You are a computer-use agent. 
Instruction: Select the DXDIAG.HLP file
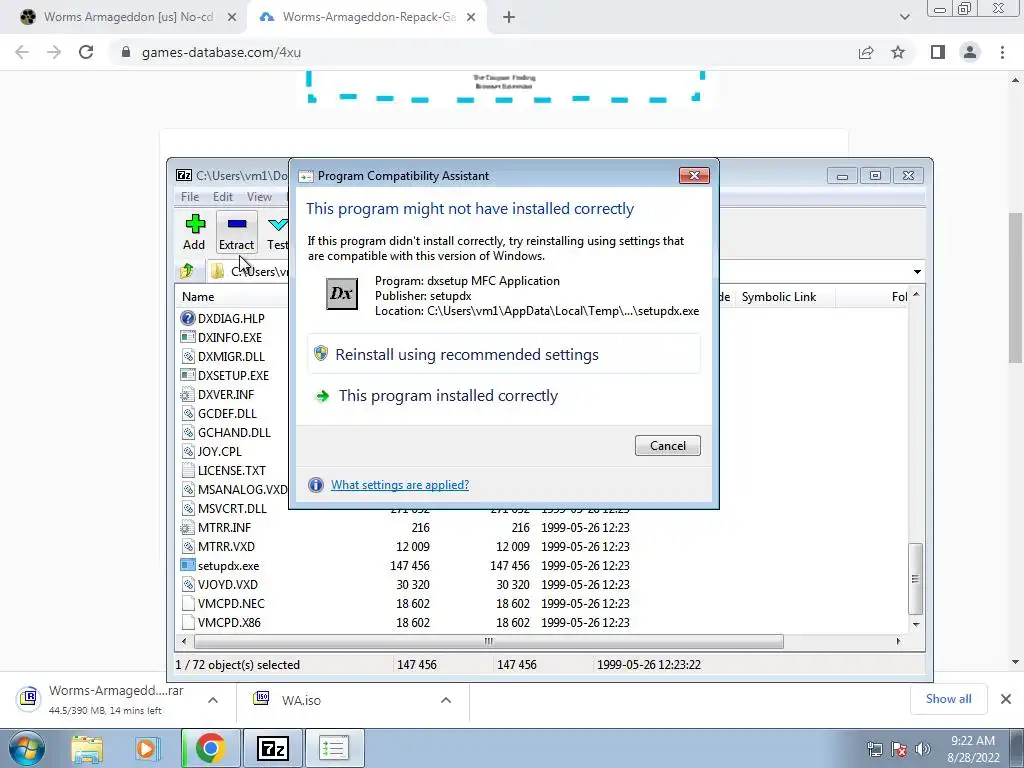[x=231, y=318]
